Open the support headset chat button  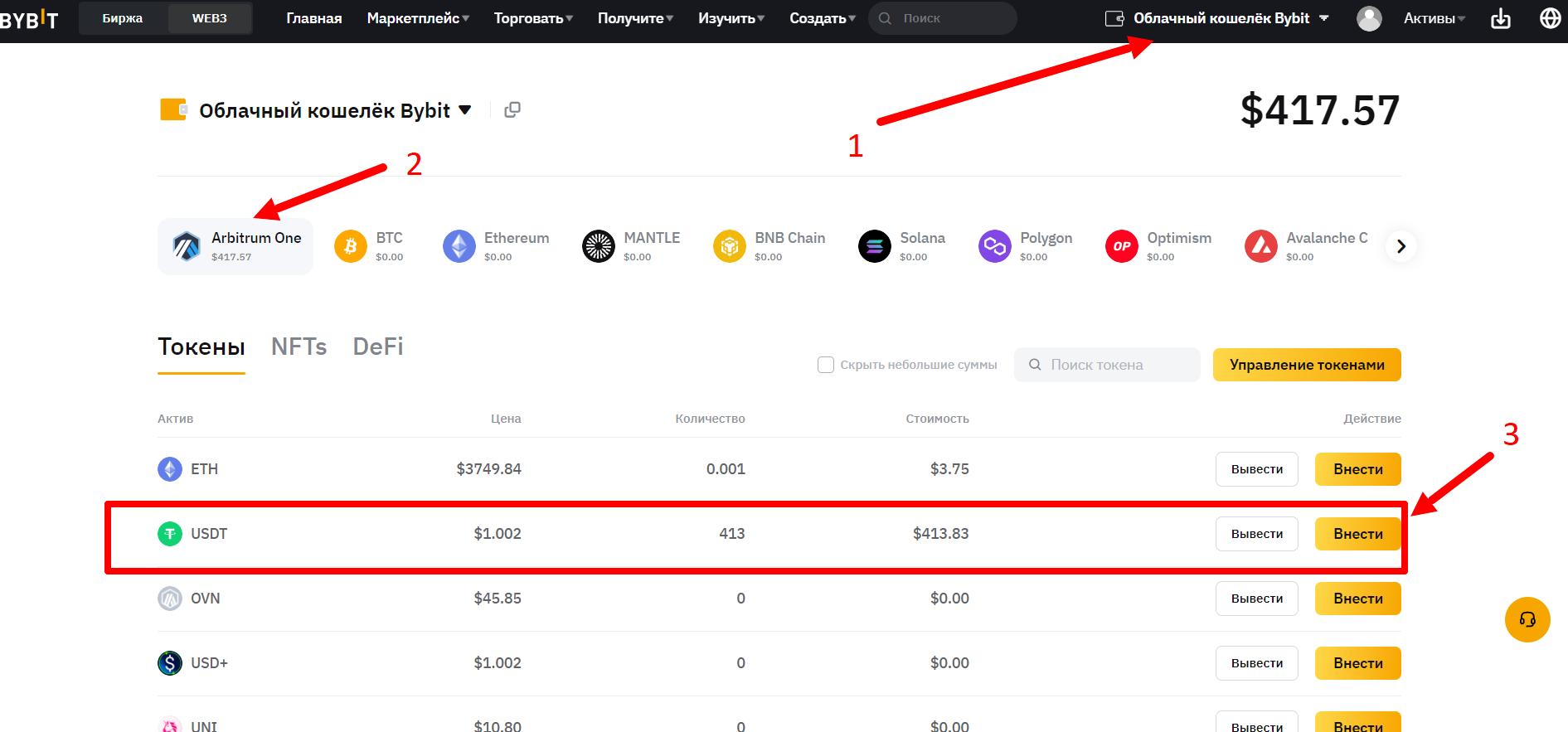(1527, 619)
